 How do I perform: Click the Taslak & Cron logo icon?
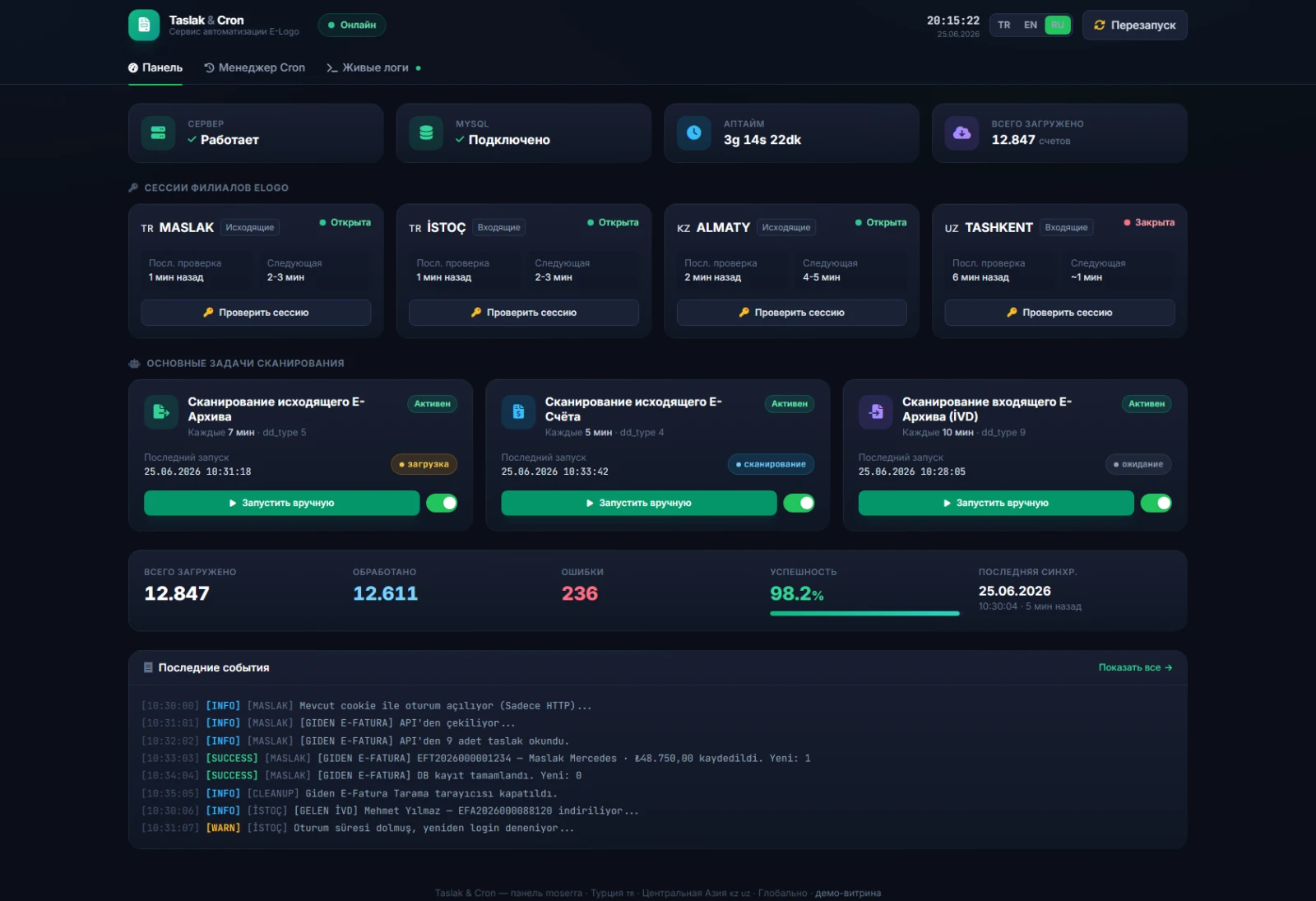(x=144, y=26)
